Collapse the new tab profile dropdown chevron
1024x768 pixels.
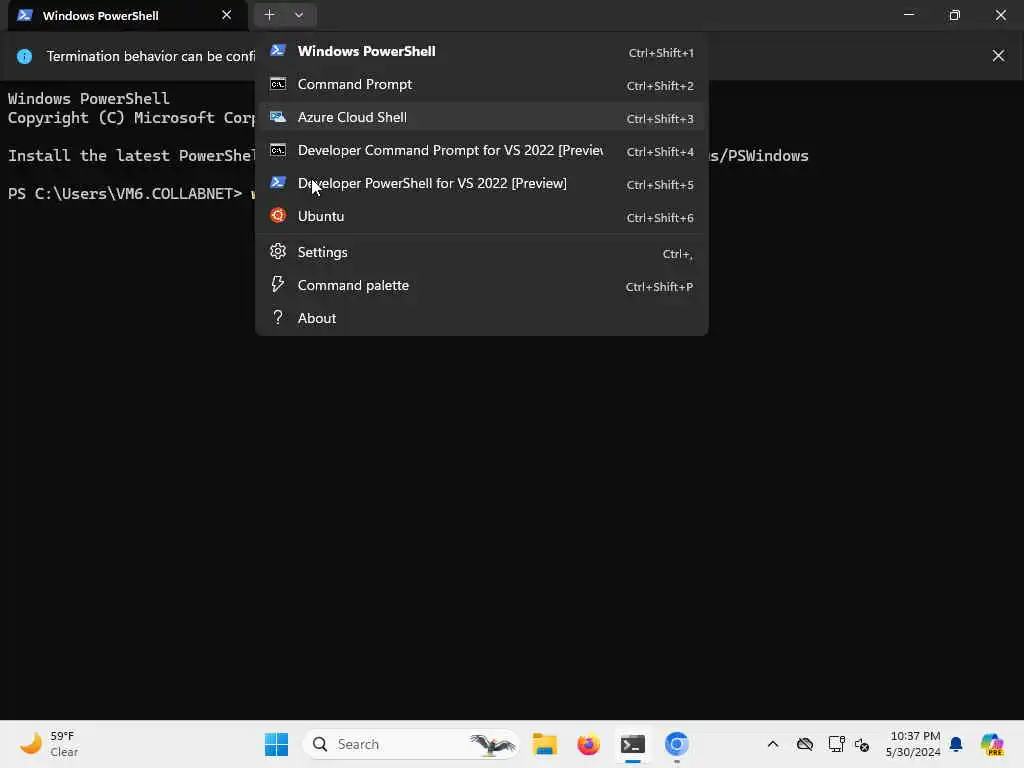[x=299, y=14]
